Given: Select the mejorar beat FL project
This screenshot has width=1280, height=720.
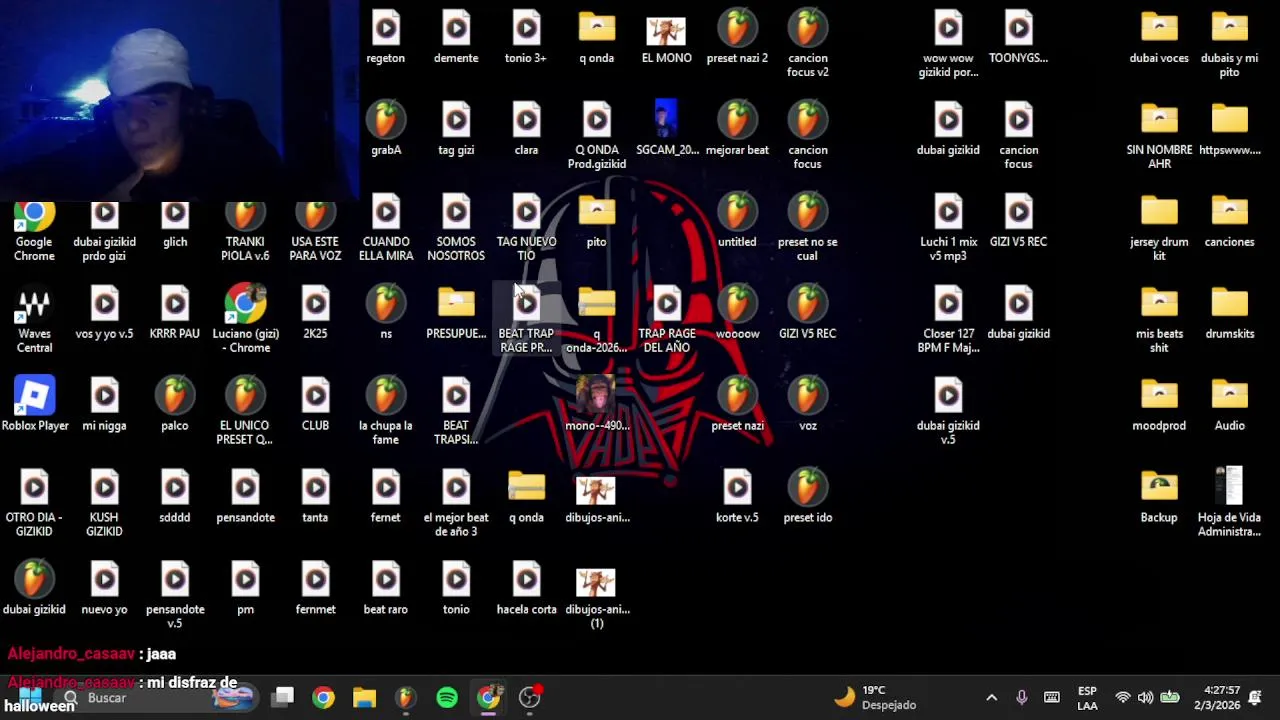Looking at the screenshot, I should point(737,130).
